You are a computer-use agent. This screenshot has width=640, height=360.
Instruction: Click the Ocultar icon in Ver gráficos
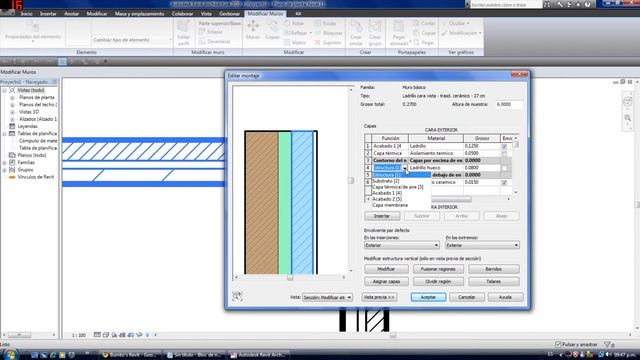[x=445, y=23]
